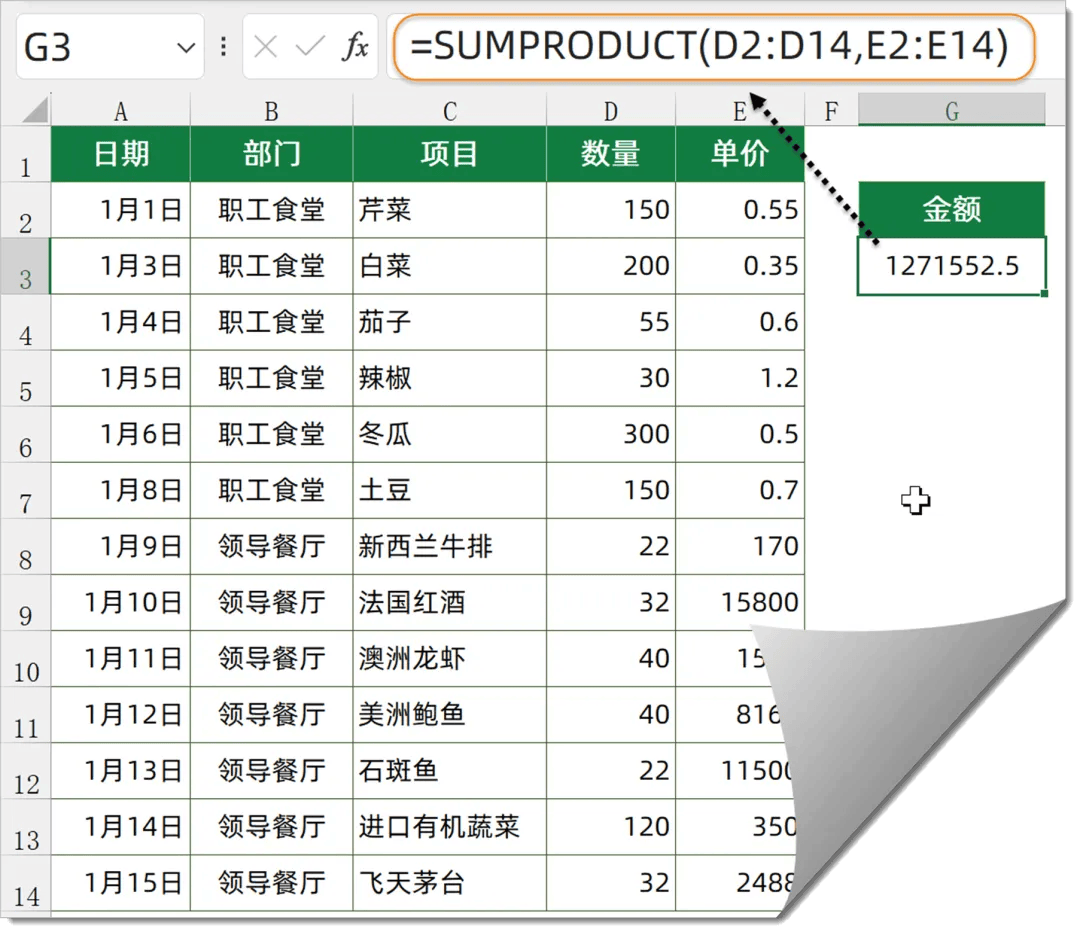Click the cell containing 白菜
Screen dimensions: 1080x932
click(x=450, y=266)
